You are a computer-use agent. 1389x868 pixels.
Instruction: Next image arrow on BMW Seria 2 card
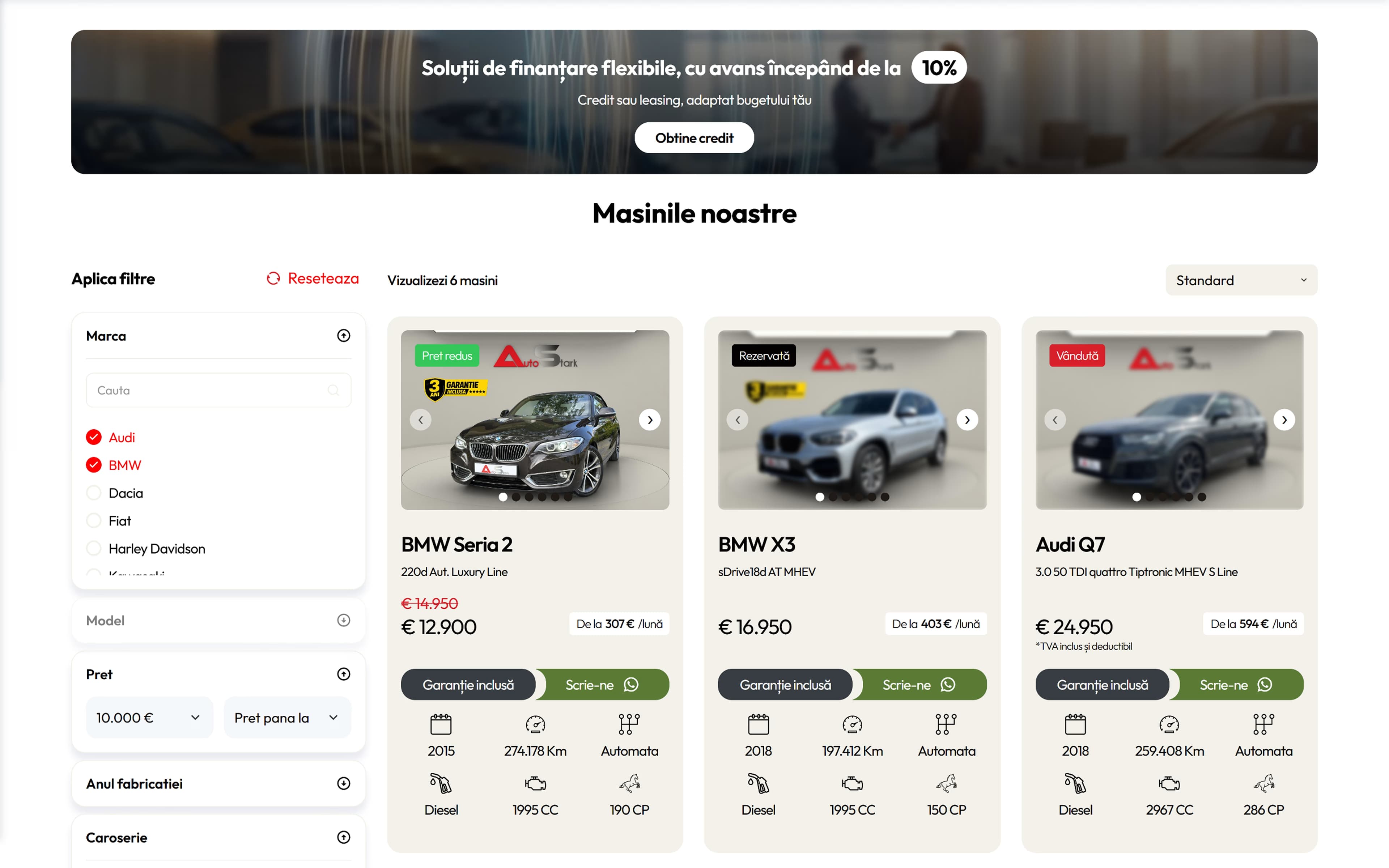(650, 420)
